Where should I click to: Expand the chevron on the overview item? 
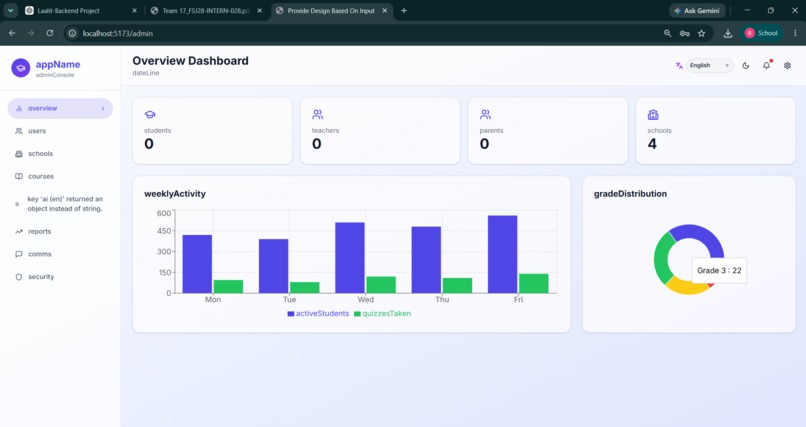click(103, 108)
